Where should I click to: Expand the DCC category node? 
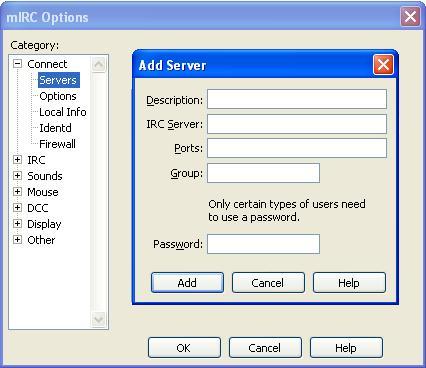tap(17, 208)
